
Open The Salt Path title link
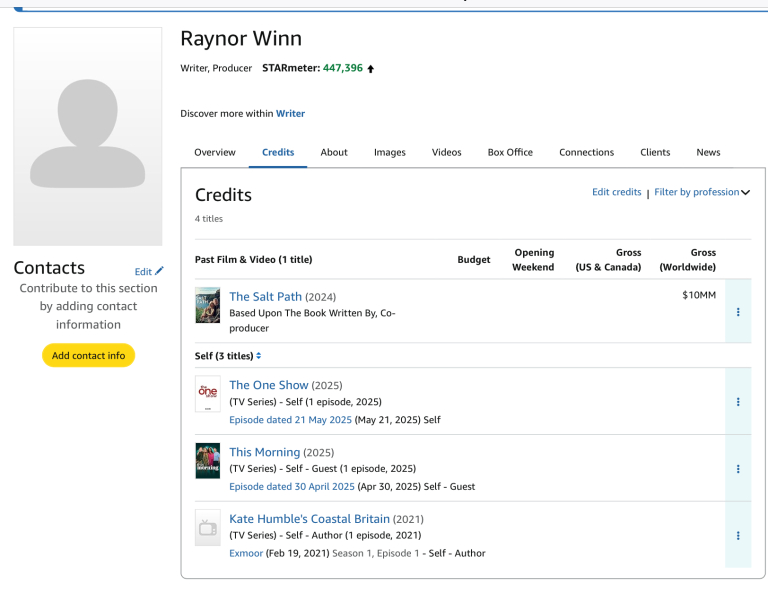[x=265, y=297]
